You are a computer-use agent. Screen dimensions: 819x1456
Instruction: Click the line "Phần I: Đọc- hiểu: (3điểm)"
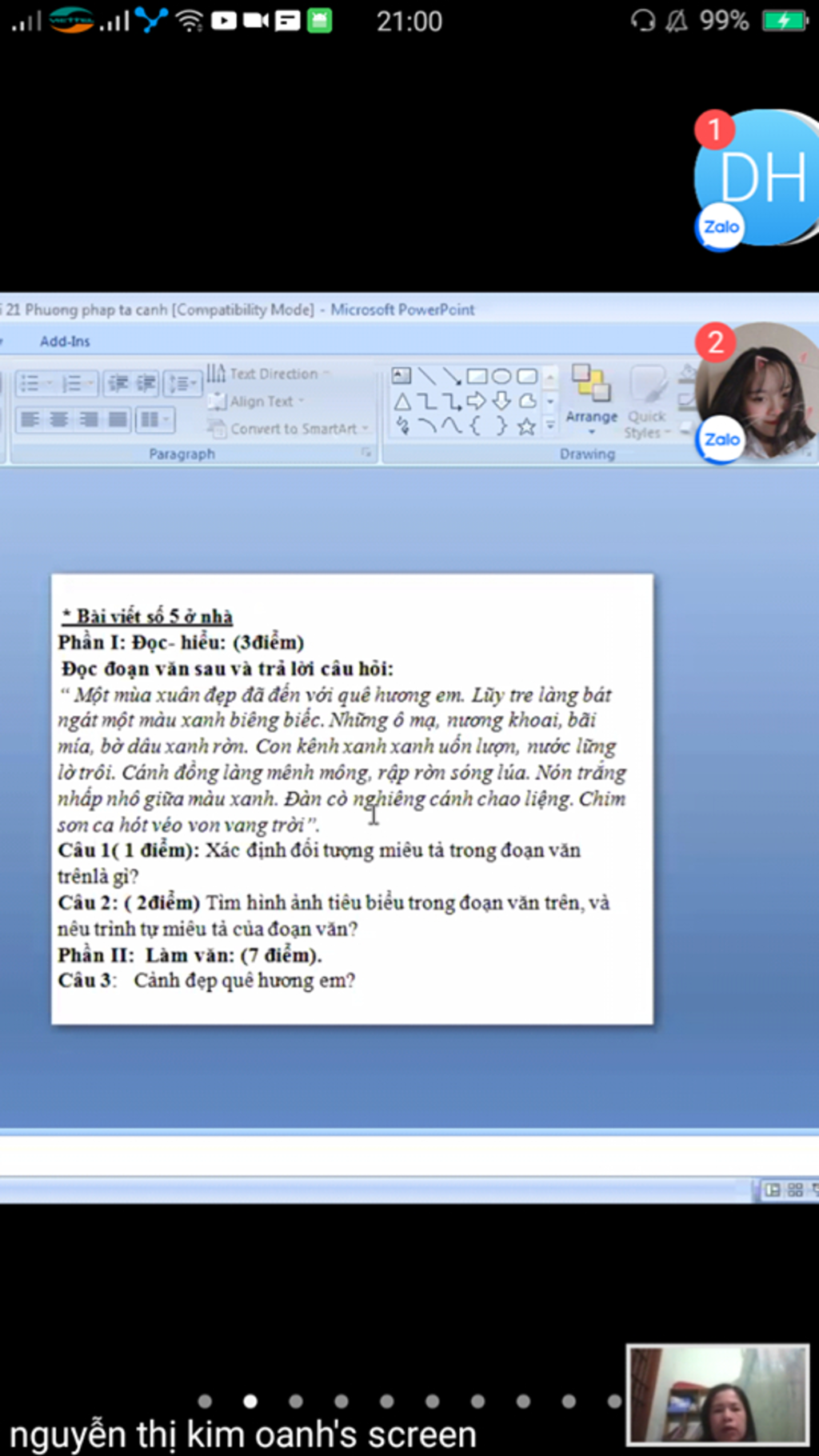coord(181,642)
